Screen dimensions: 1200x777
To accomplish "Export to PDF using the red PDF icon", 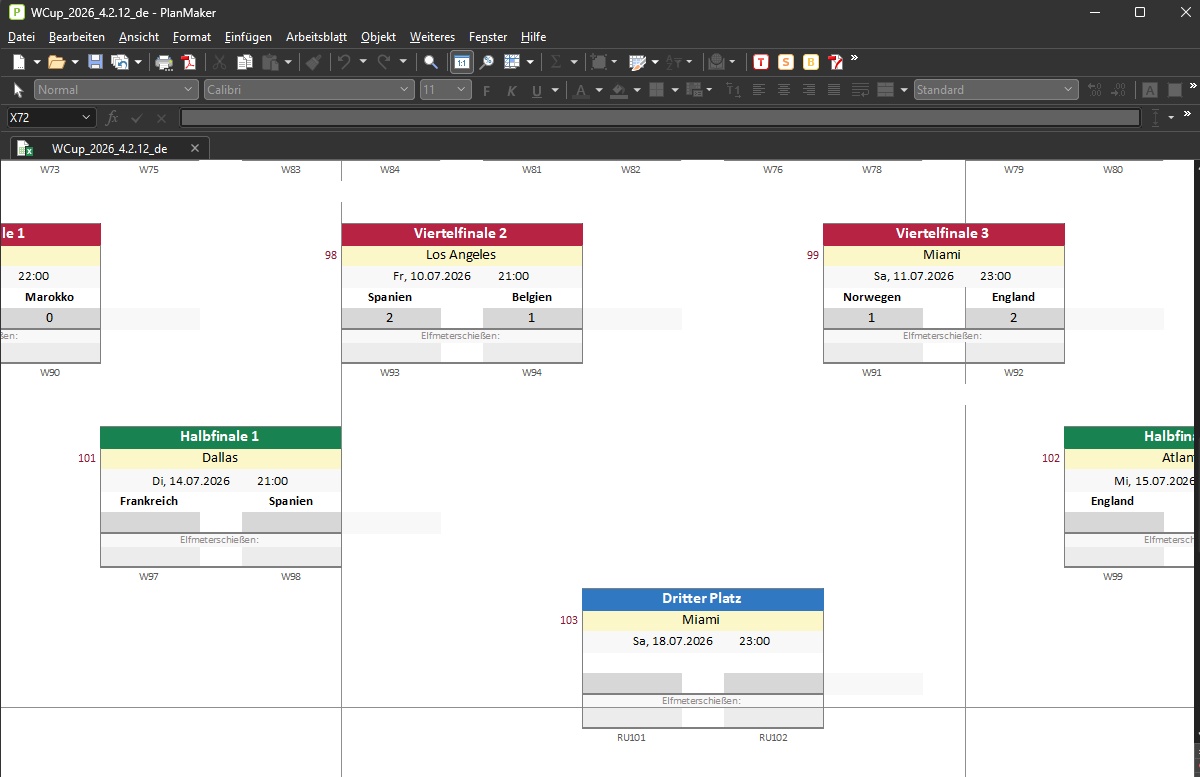I will tap(188, 62).
